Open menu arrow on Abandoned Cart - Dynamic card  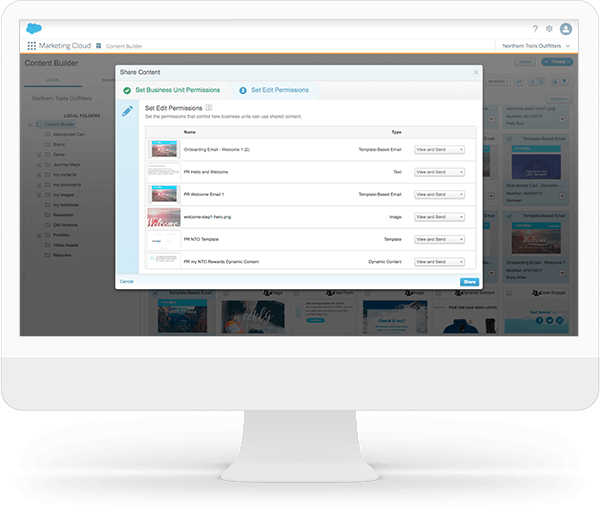[562, 196]
